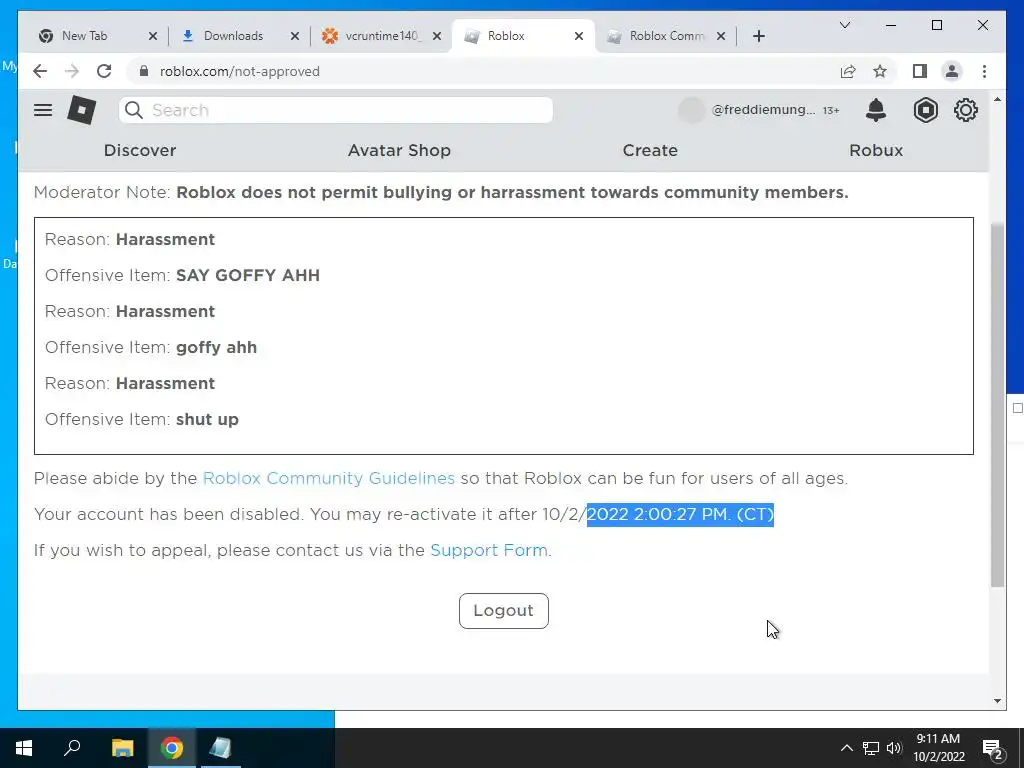Click the scrollbar down arrow
1024x768 pixels.
[997, 701]
